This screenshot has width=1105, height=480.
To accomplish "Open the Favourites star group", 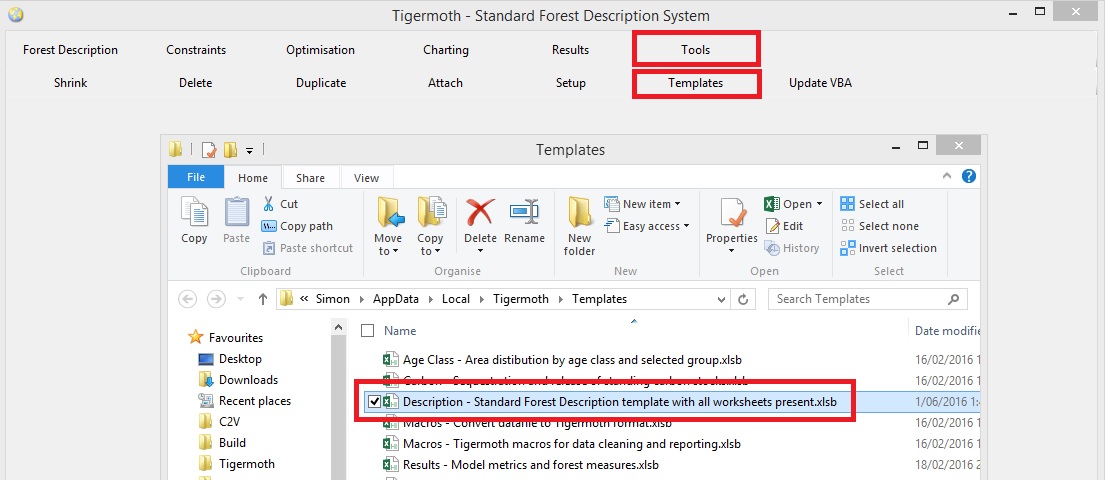I will [226, 338].
